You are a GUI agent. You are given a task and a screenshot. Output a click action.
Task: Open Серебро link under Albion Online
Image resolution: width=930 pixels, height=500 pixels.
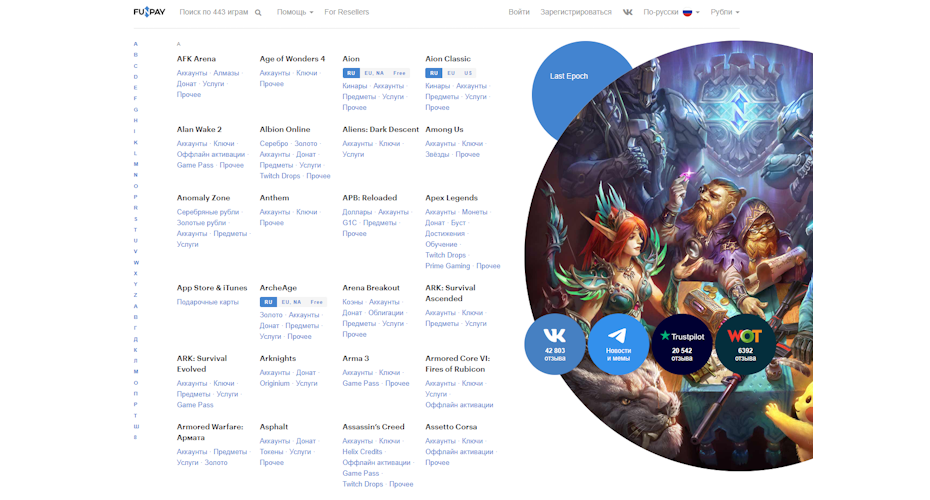(273, 144)
